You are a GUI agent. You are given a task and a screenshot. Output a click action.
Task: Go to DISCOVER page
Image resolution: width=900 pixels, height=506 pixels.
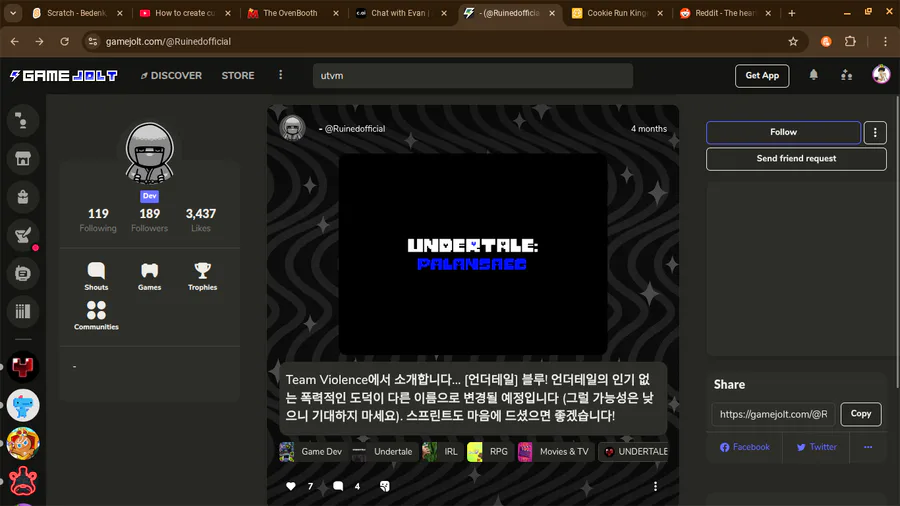tap(171, 76)
